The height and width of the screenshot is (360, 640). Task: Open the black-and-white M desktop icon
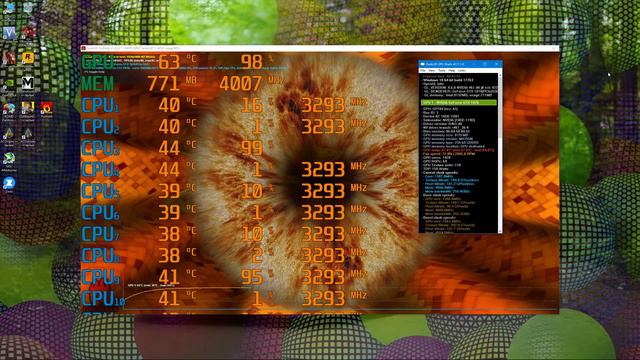click(x=28, y=84)
